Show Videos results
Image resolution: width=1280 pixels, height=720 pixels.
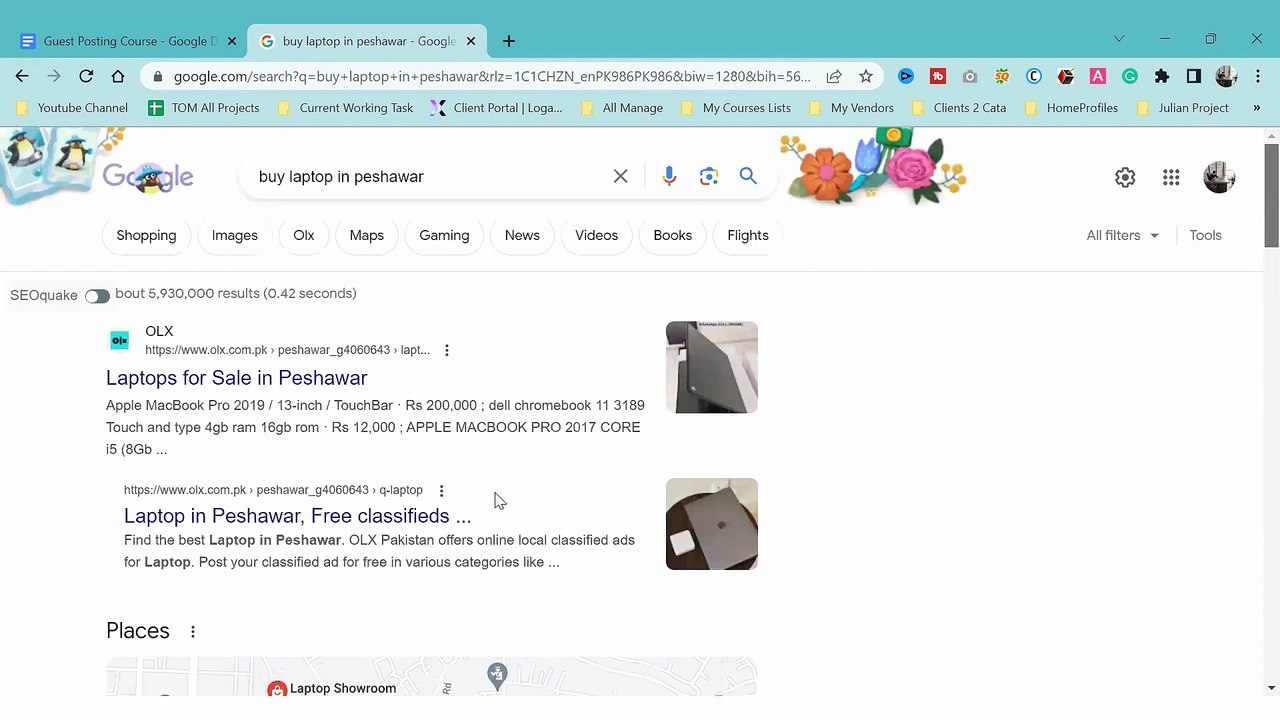tap(597, 235)
